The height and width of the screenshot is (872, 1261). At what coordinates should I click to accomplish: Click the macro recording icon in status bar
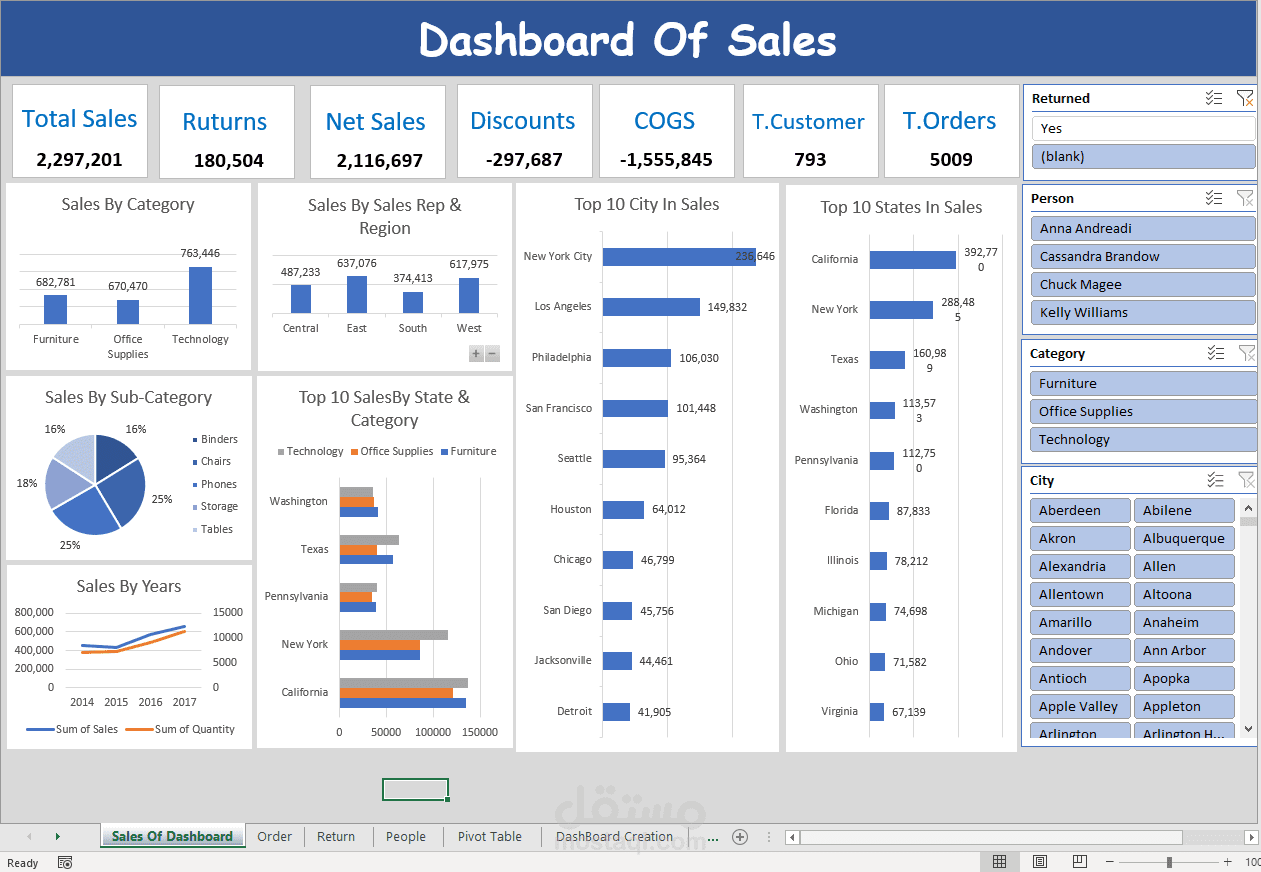65,863
